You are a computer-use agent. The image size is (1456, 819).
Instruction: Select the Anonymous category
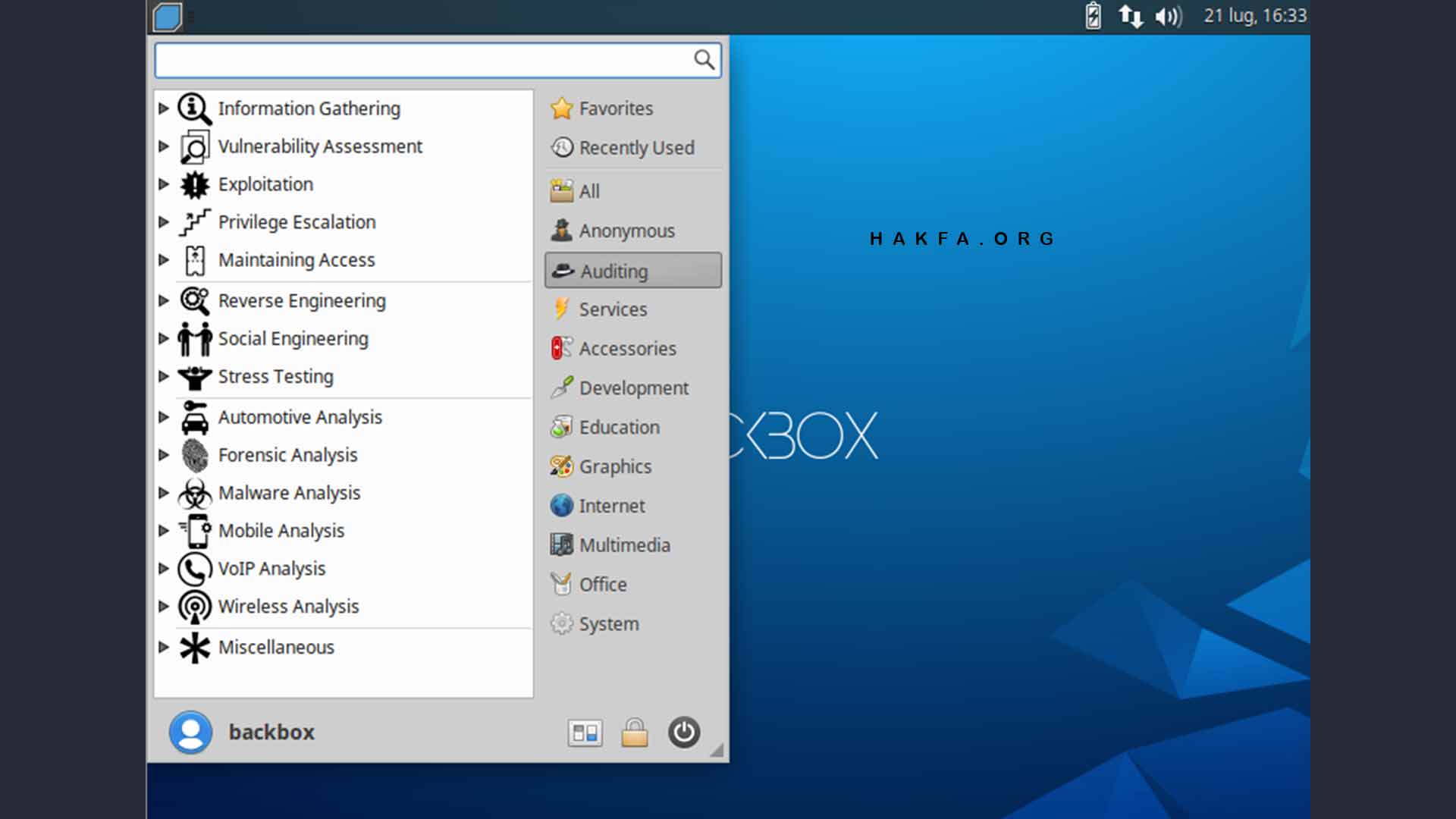coord(633,231)
